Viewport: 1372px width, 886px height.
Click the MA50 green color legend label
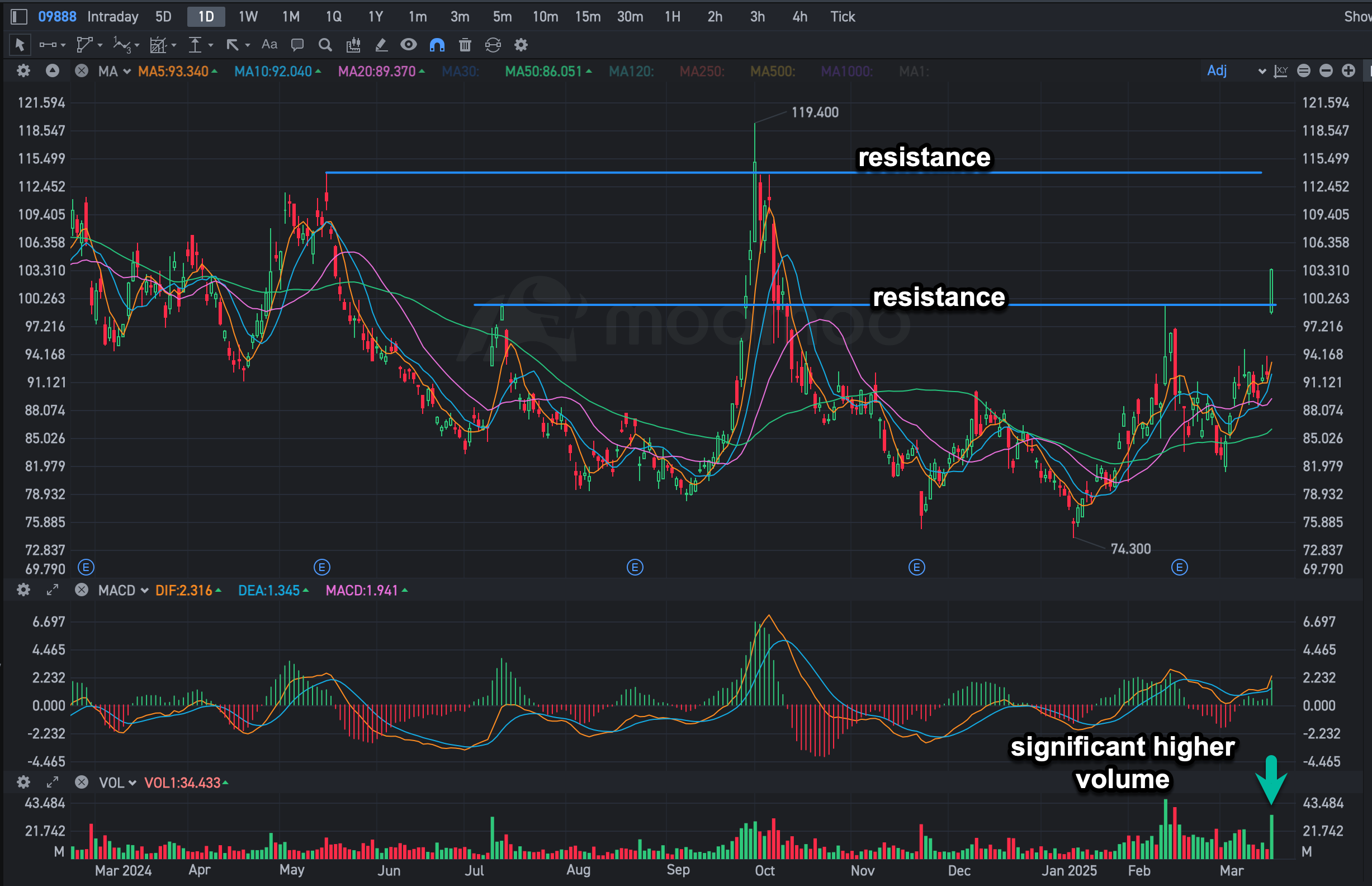[543, 72]
